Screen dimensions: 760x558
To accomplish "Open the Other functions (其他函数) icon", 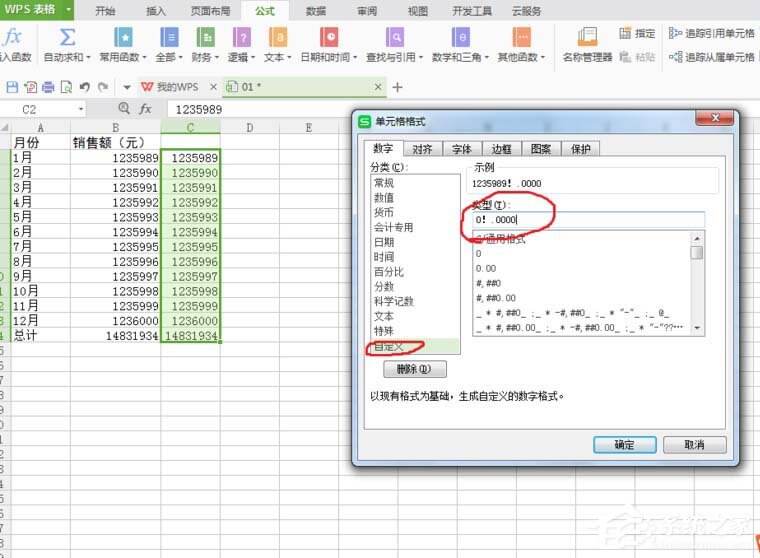I will point(522,37).
